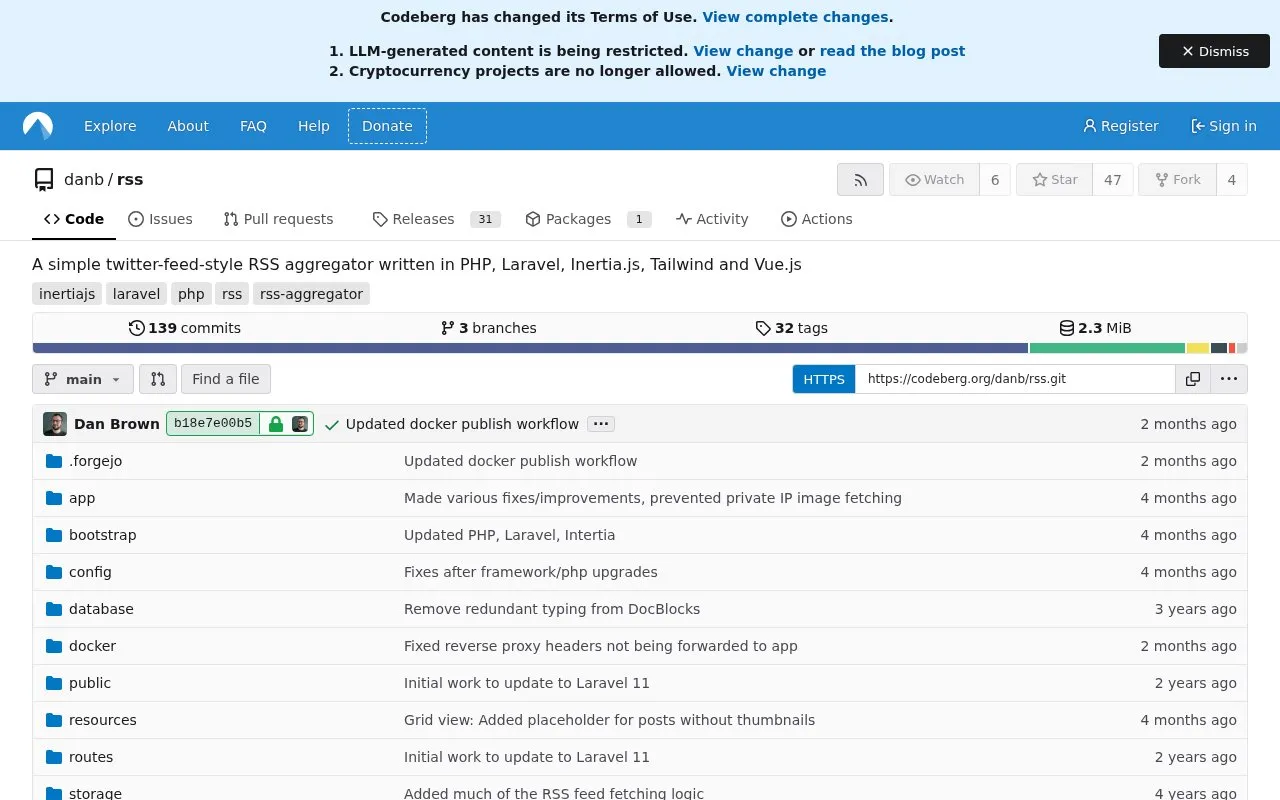
Task: View the 32 tags list
Action: (791, 328)
